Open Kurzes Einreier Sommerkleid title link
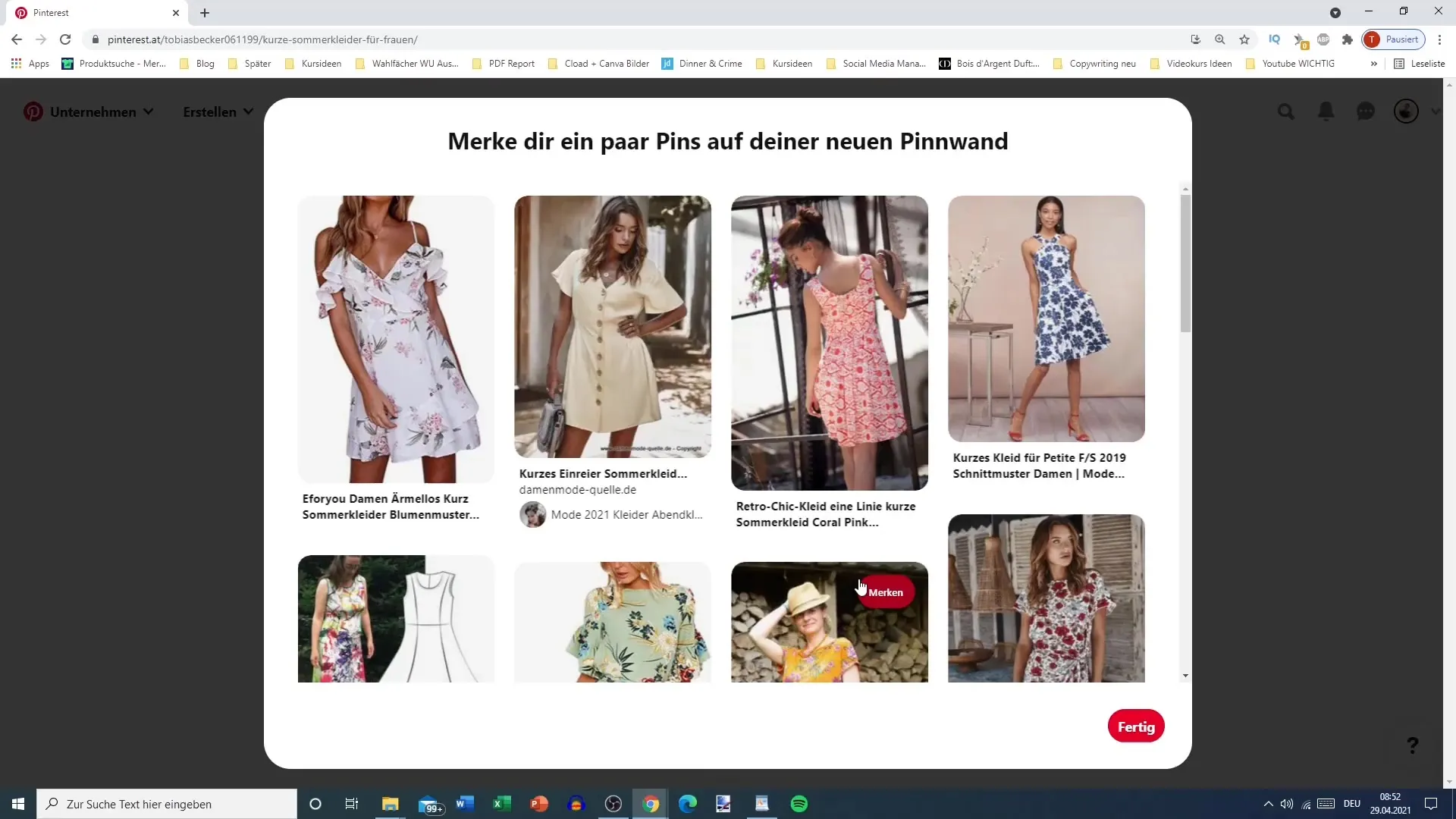 pyautogui.click(x=603, y=474)
